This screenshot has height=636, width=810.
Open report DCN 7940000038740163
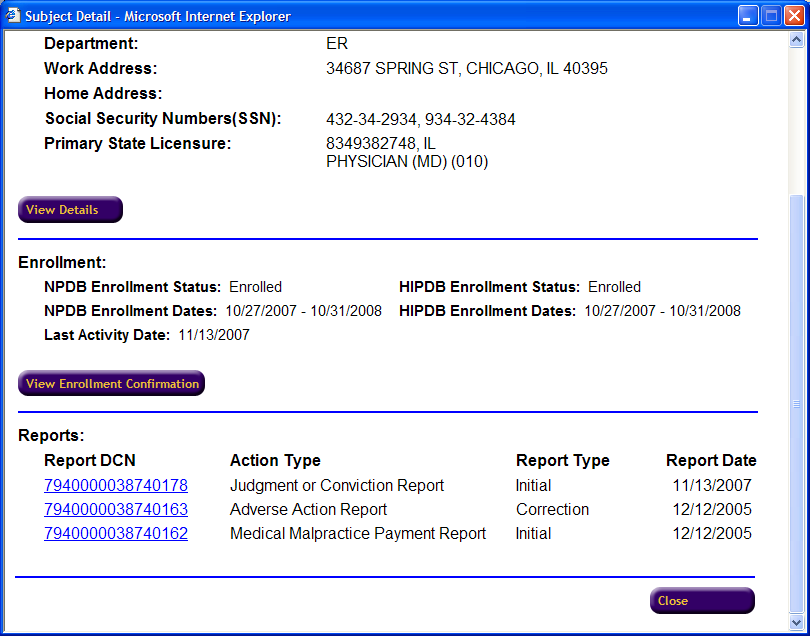pyautogui.click(x=116, y=509)
